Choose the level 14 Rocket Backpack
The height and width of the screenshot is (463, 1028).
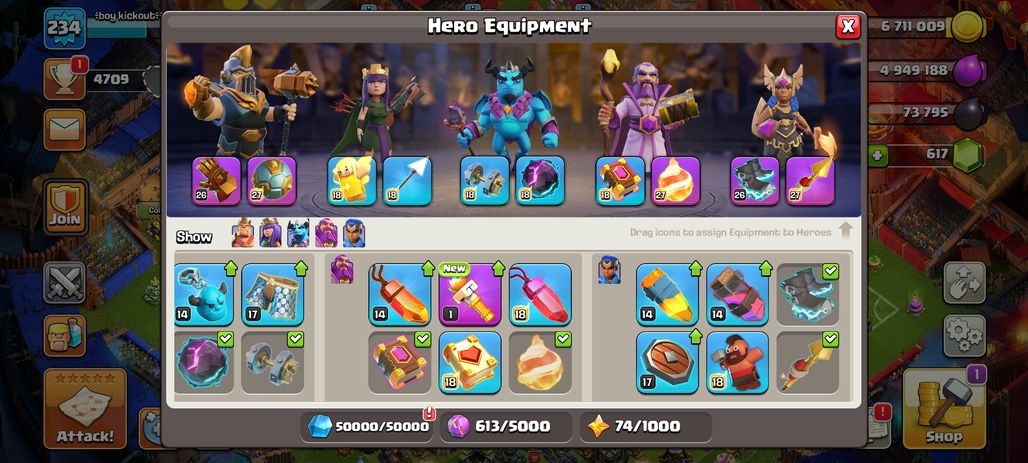click(667, 294)
